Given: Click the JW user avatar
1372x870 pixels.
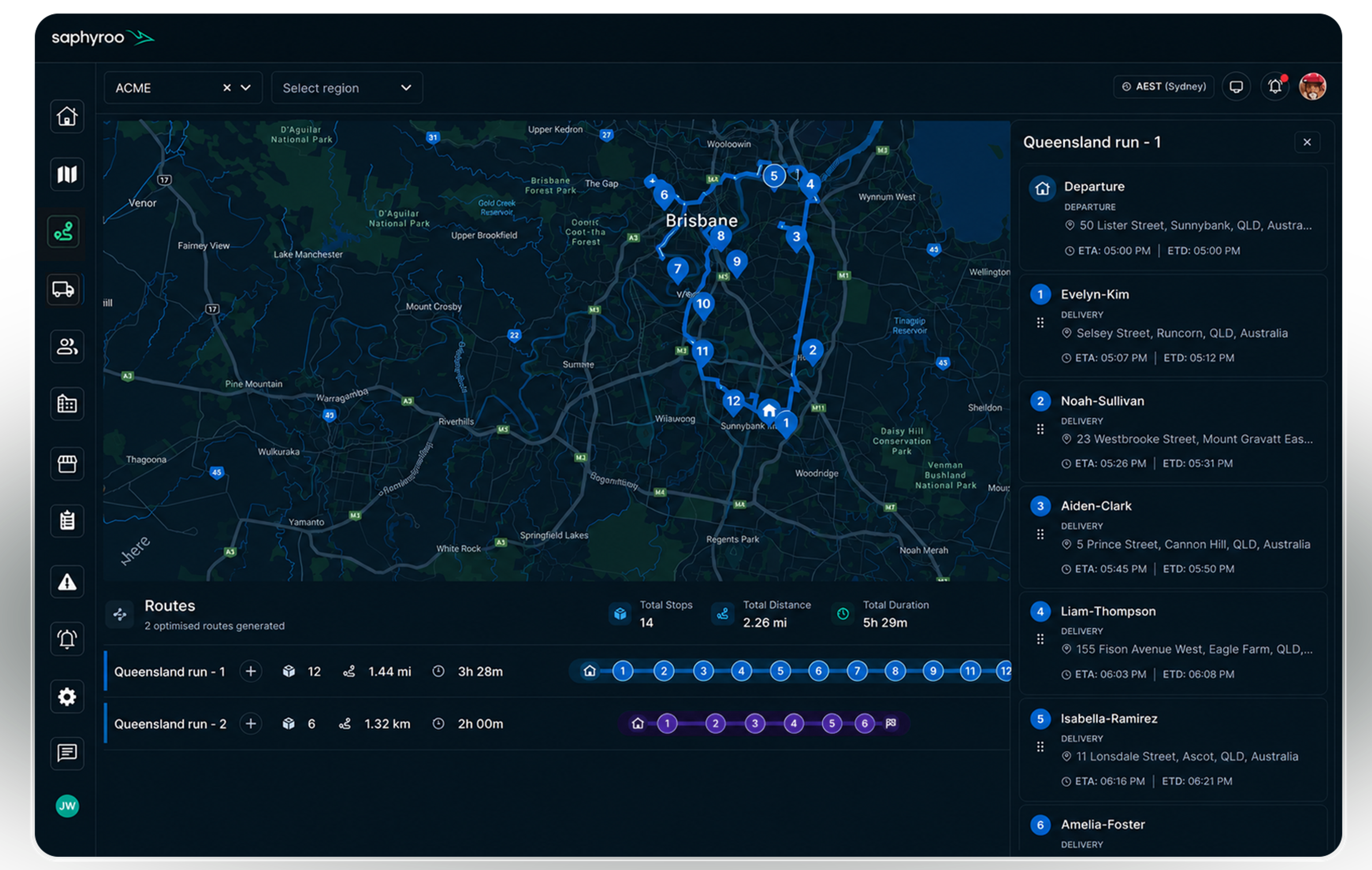Looking at the screenshot, I should (x=67, y=806).
